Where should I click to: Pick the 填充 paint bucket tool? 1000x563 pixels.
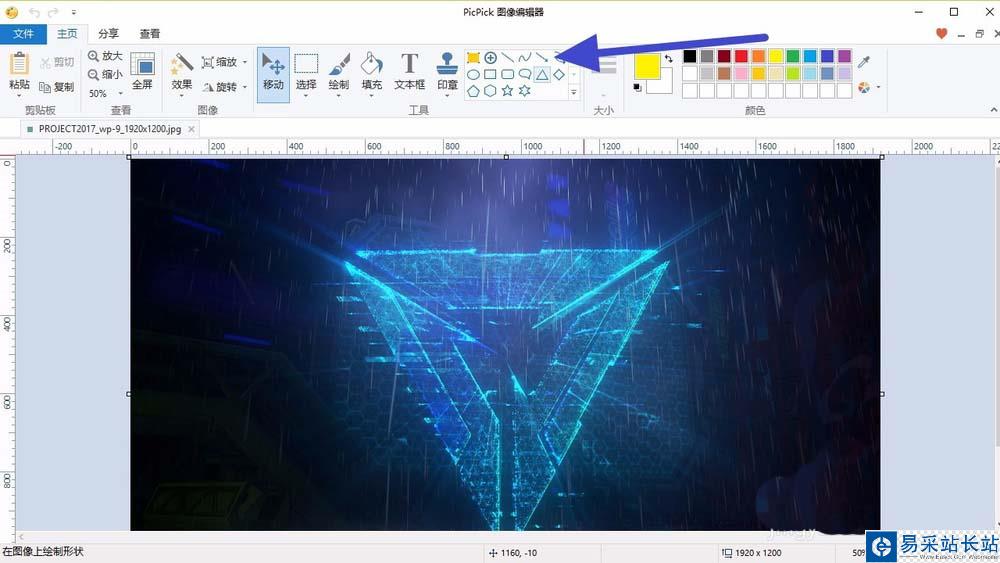click(372, 70)
